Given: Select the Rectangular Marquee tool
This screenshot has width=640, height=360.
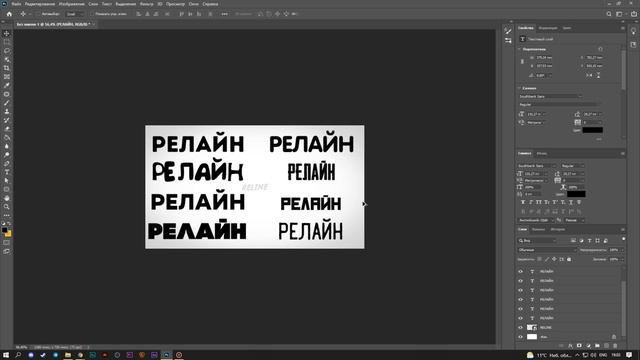Looking at the screenshot, I should pos(7,42).
